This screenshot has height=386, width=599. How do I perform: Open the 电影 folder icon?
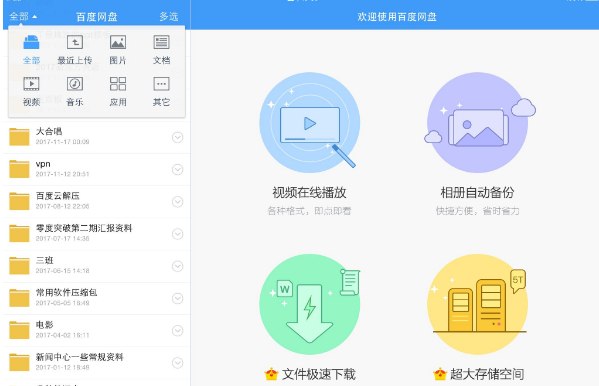(x=19, y=330)
